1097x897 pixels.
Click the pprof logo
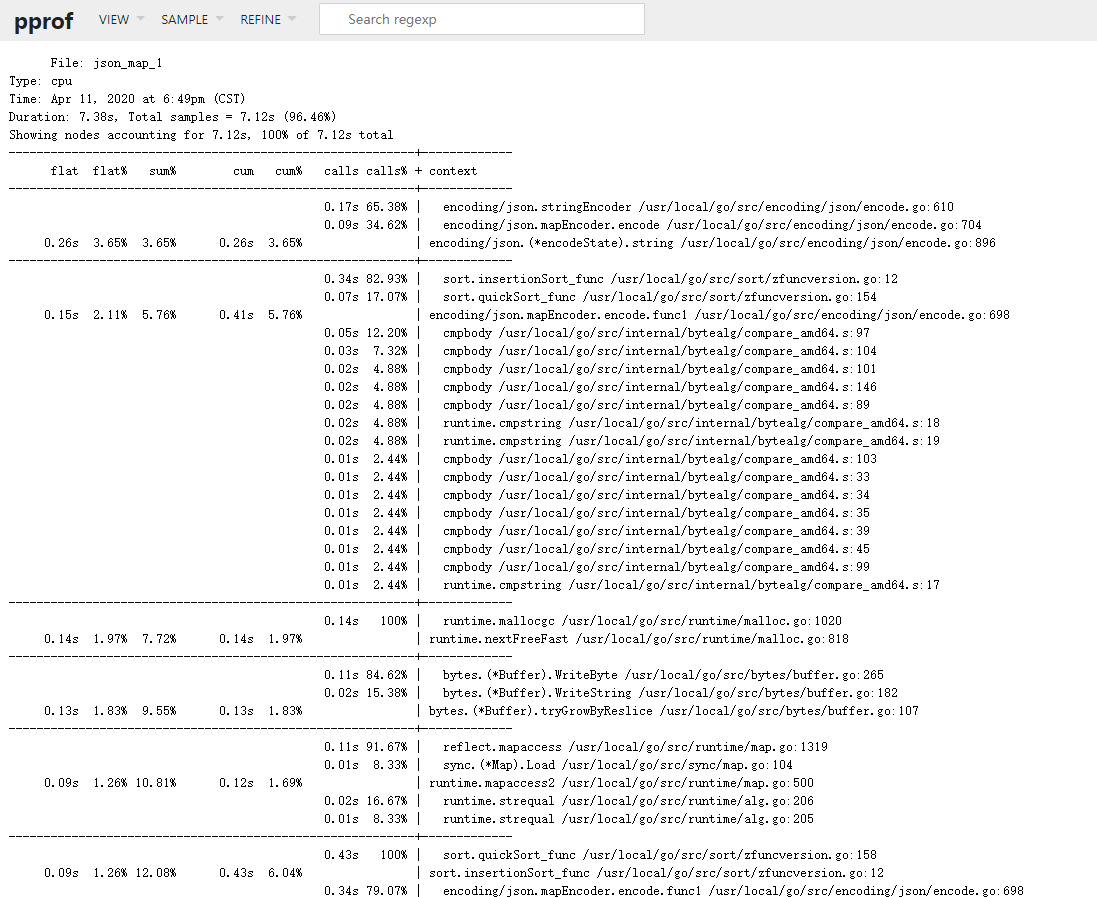pos(43,20)
